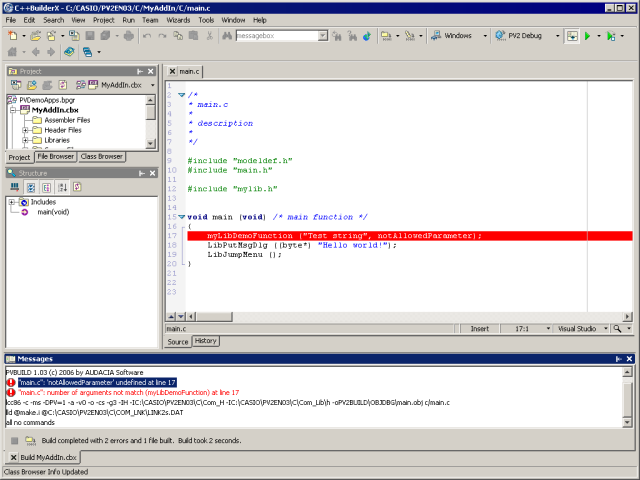Image resolution: width=640 pixels, height=480 pixels.
Task: Click the Project tree scroll down arrow
Action: click(151, 144)
